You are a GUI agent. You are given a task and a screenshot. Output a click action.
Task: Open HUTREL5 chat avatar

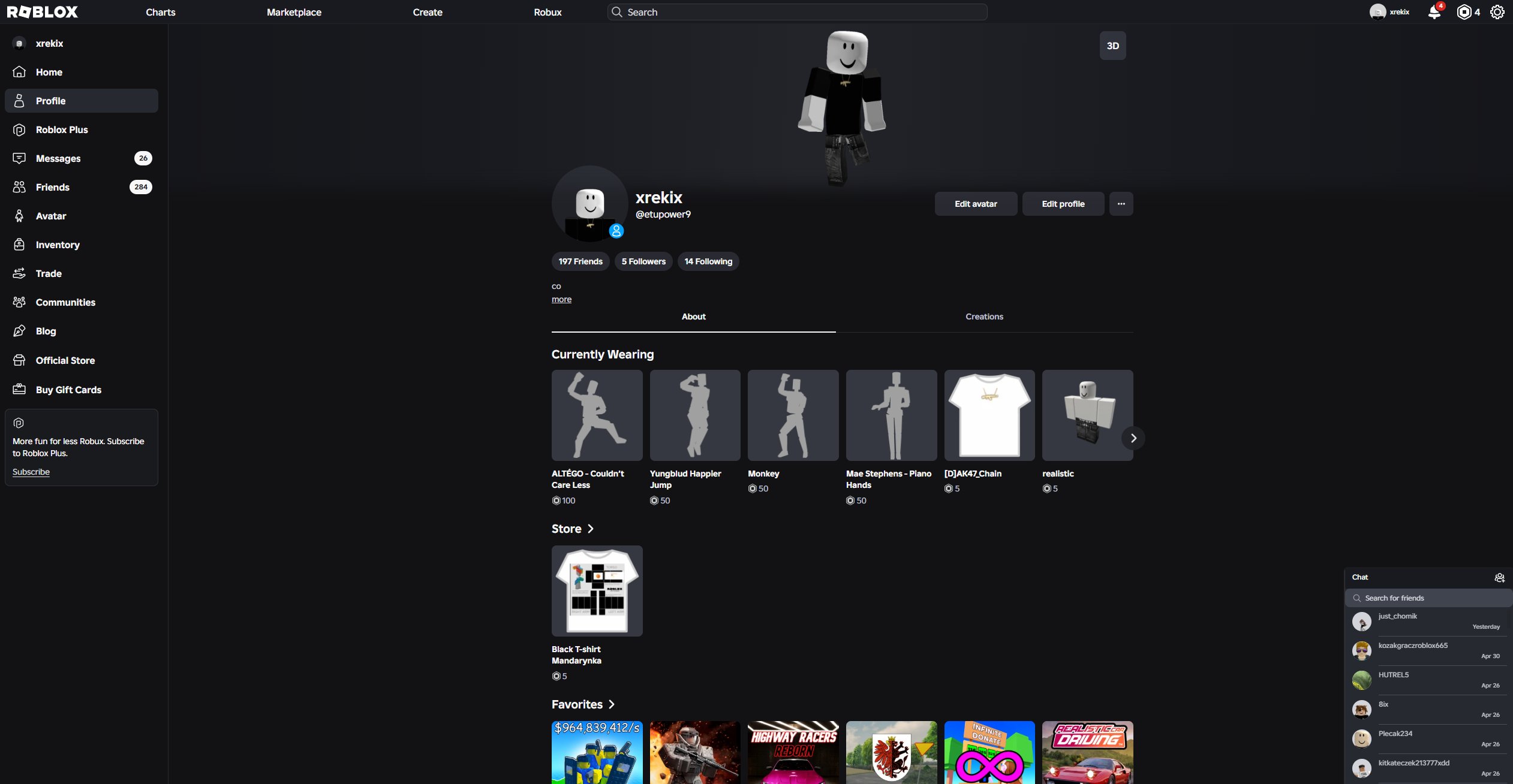(1361, 680)
